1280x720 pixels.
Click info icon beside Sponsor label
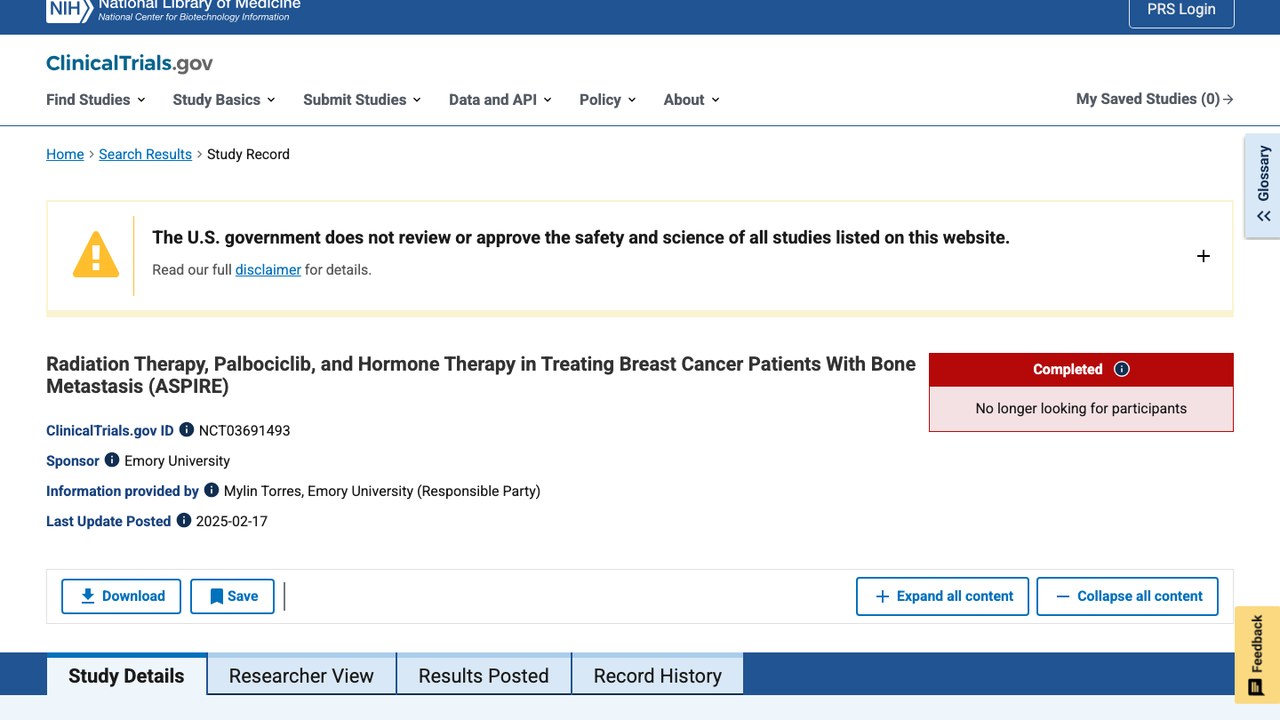112,460
